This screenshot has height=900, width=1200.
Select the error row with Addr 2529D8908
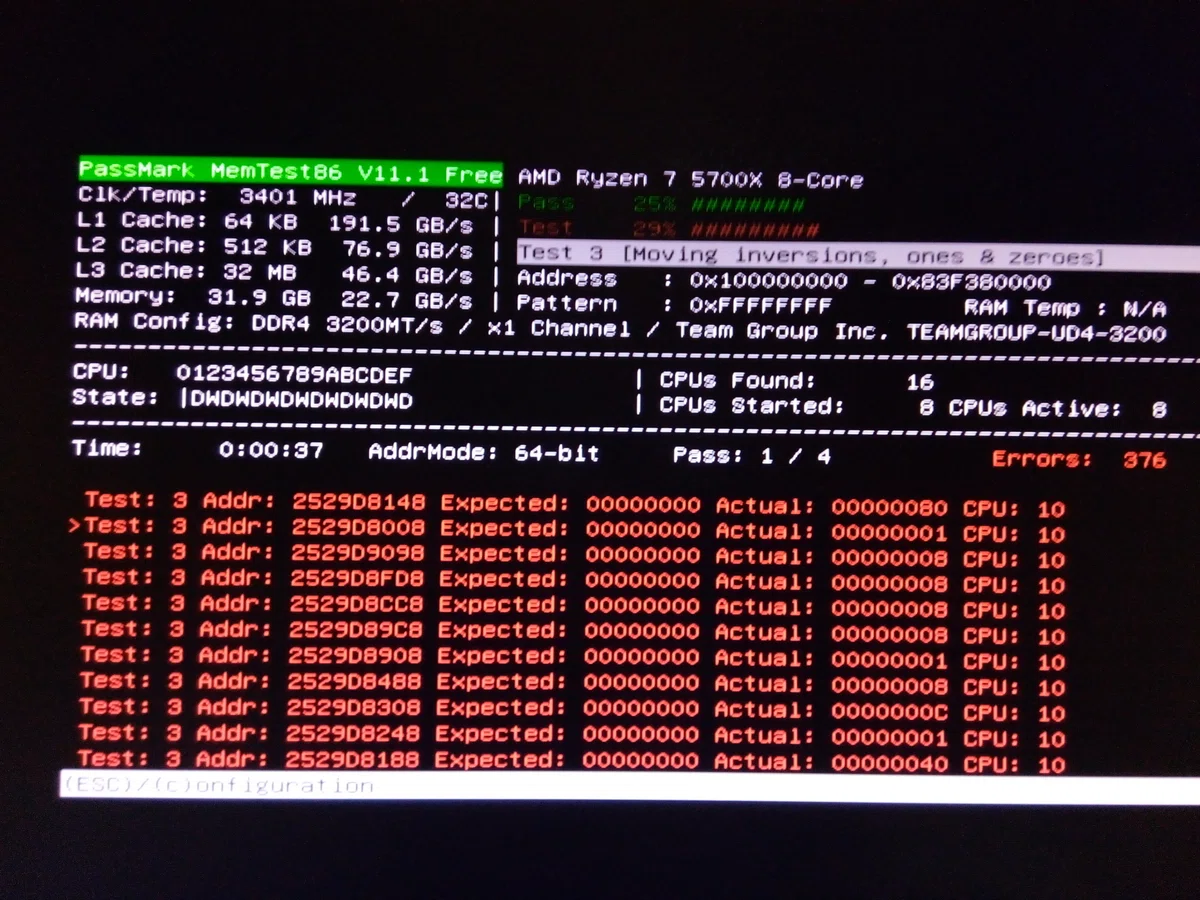573,658
